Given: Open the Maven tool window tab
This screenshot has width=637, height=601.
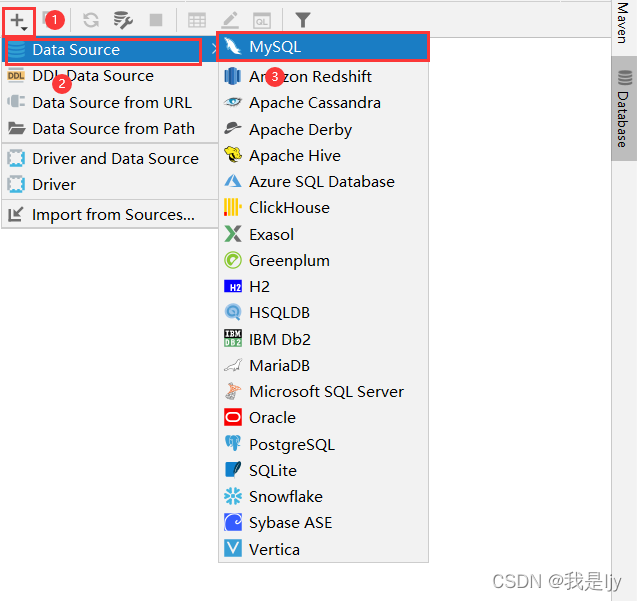Looking at the screenshot, I should pos(623,23).
